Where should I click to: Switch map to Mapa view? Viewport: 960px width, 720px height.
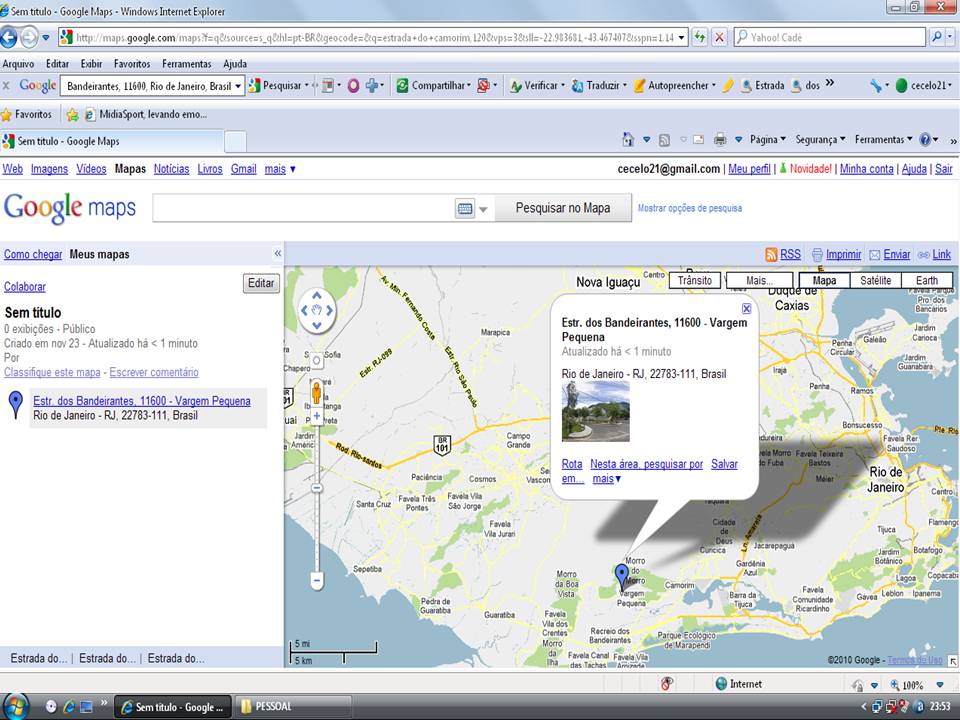[x=824, y=280]
